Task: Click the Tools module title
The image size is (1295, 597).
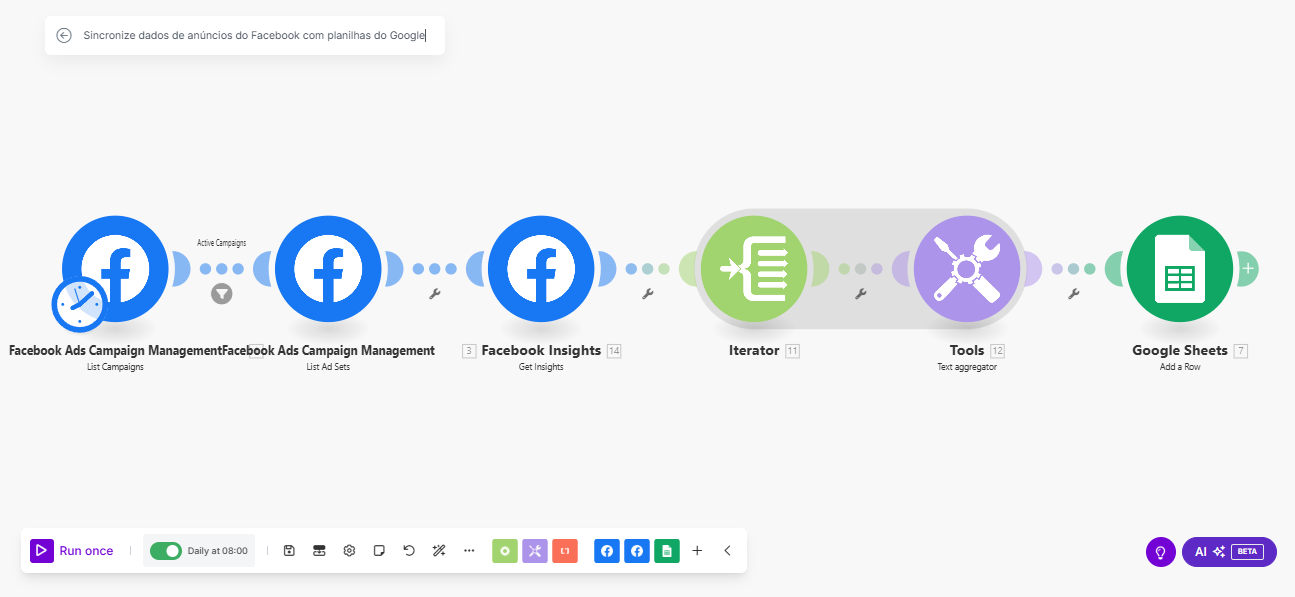Action: coord(967,351)
